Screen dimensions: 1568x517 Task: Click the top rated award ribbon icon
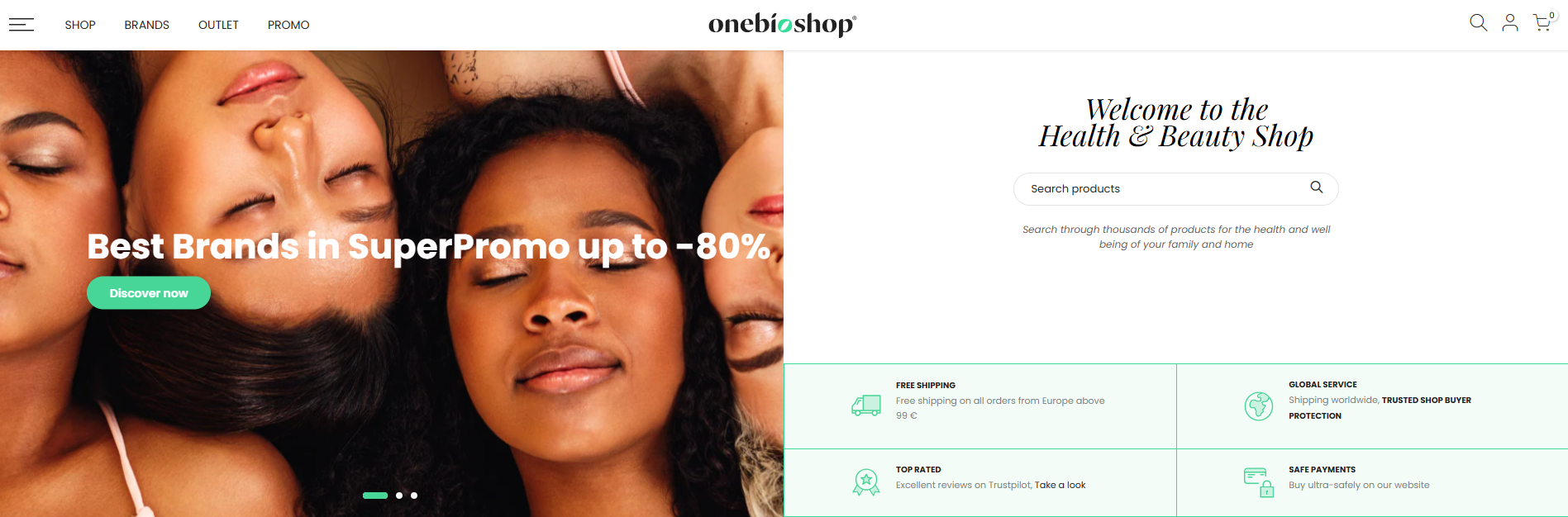866,481
